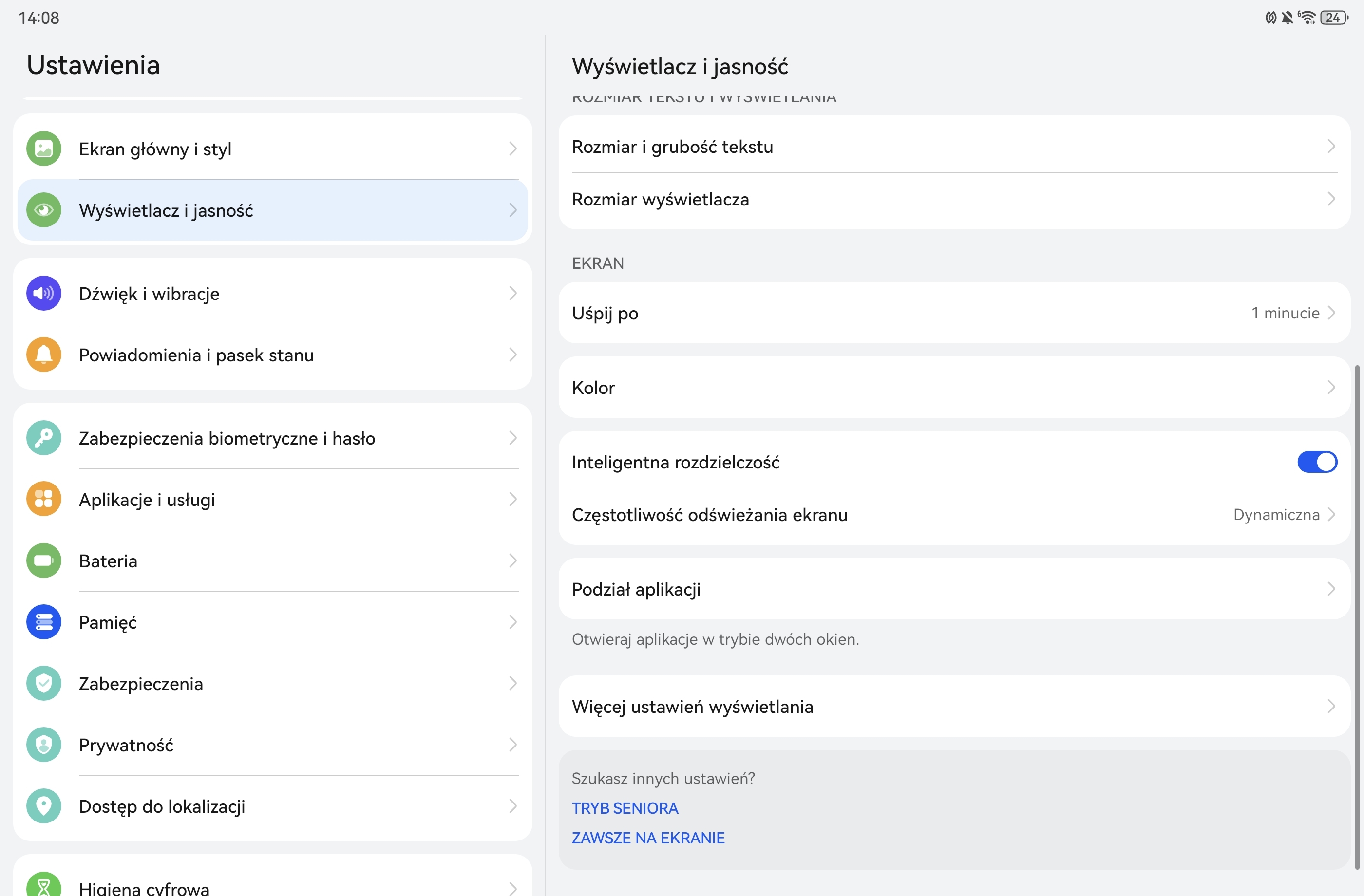
Task: Tap the key icon for Zabezpieczenia biometryczne
Action: click(43, 438)
